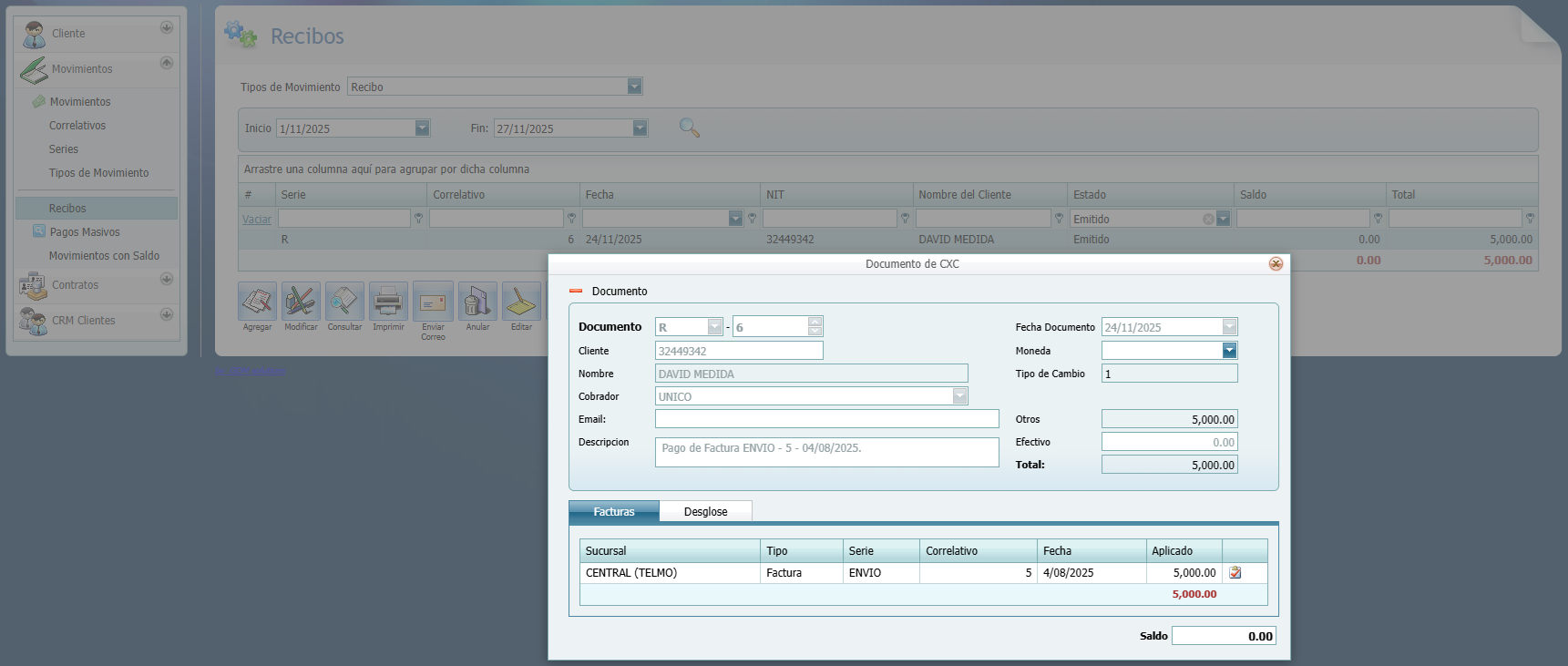Click the Editar toolbar icon

pyautogui.click(x=521, y=301)
